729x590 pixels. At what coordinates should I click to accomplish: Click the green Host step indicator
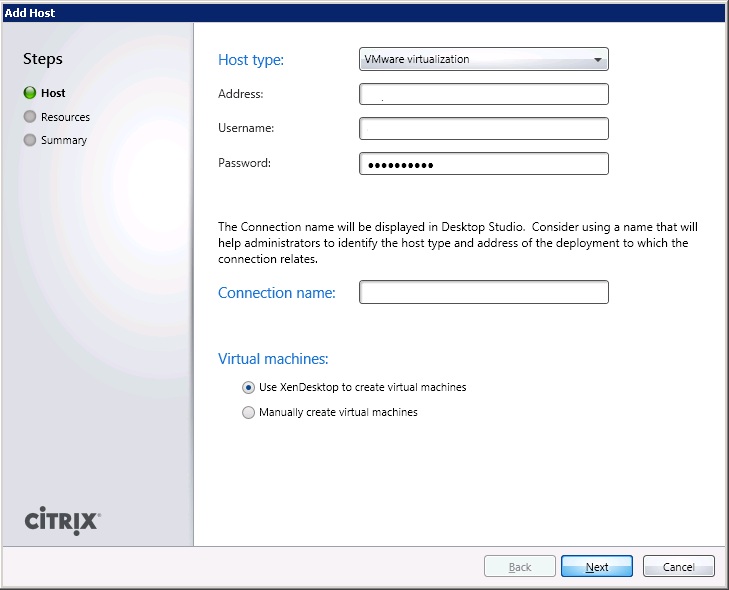point(30,93)
